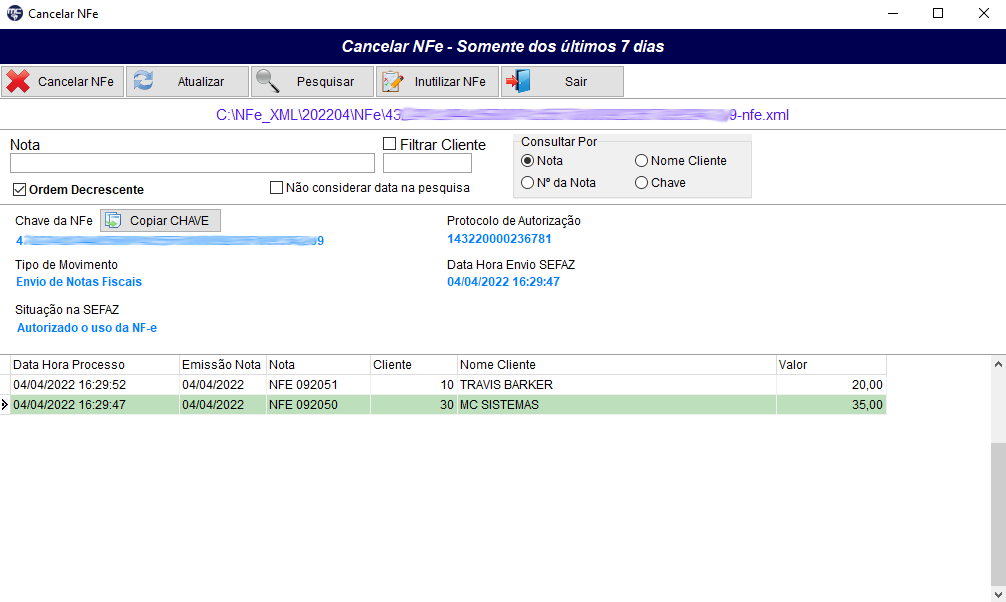
Task: Enable the Filtrar Cliente checkbox
Action: point(390,145)
